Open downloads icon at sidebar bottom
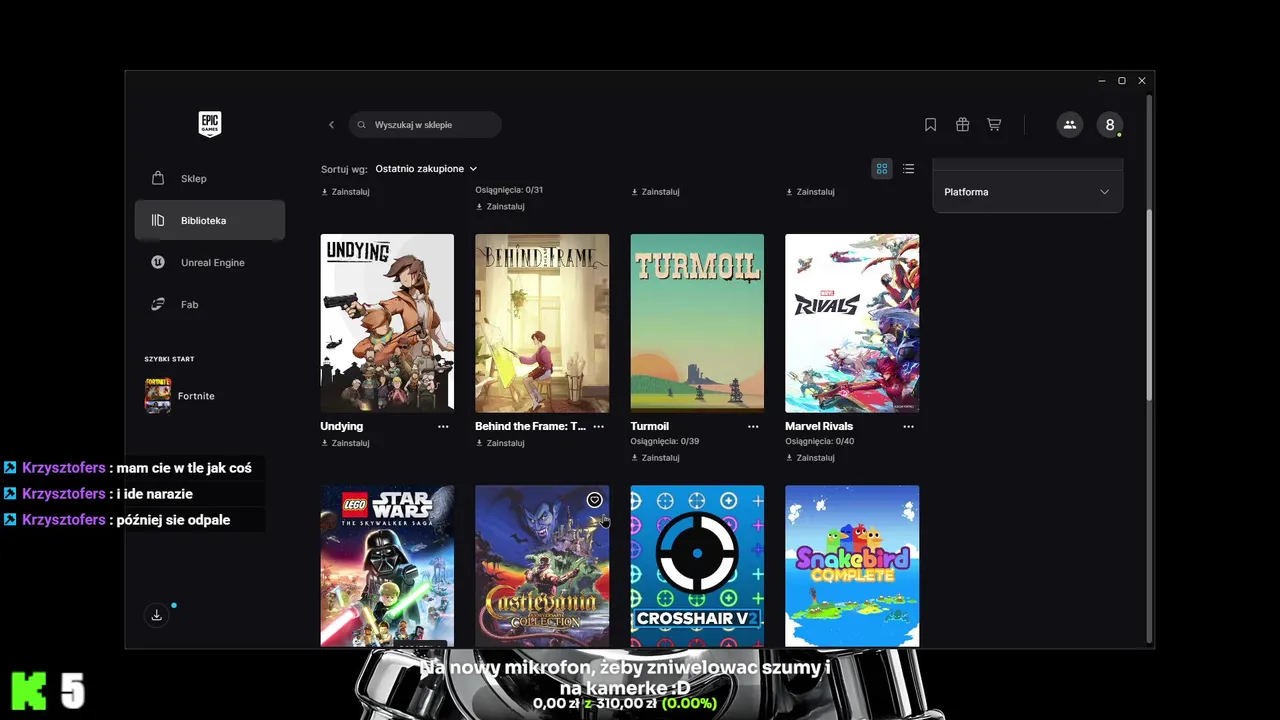Image resolution: width=1280 pixels, height=720 pixels. 157,615
